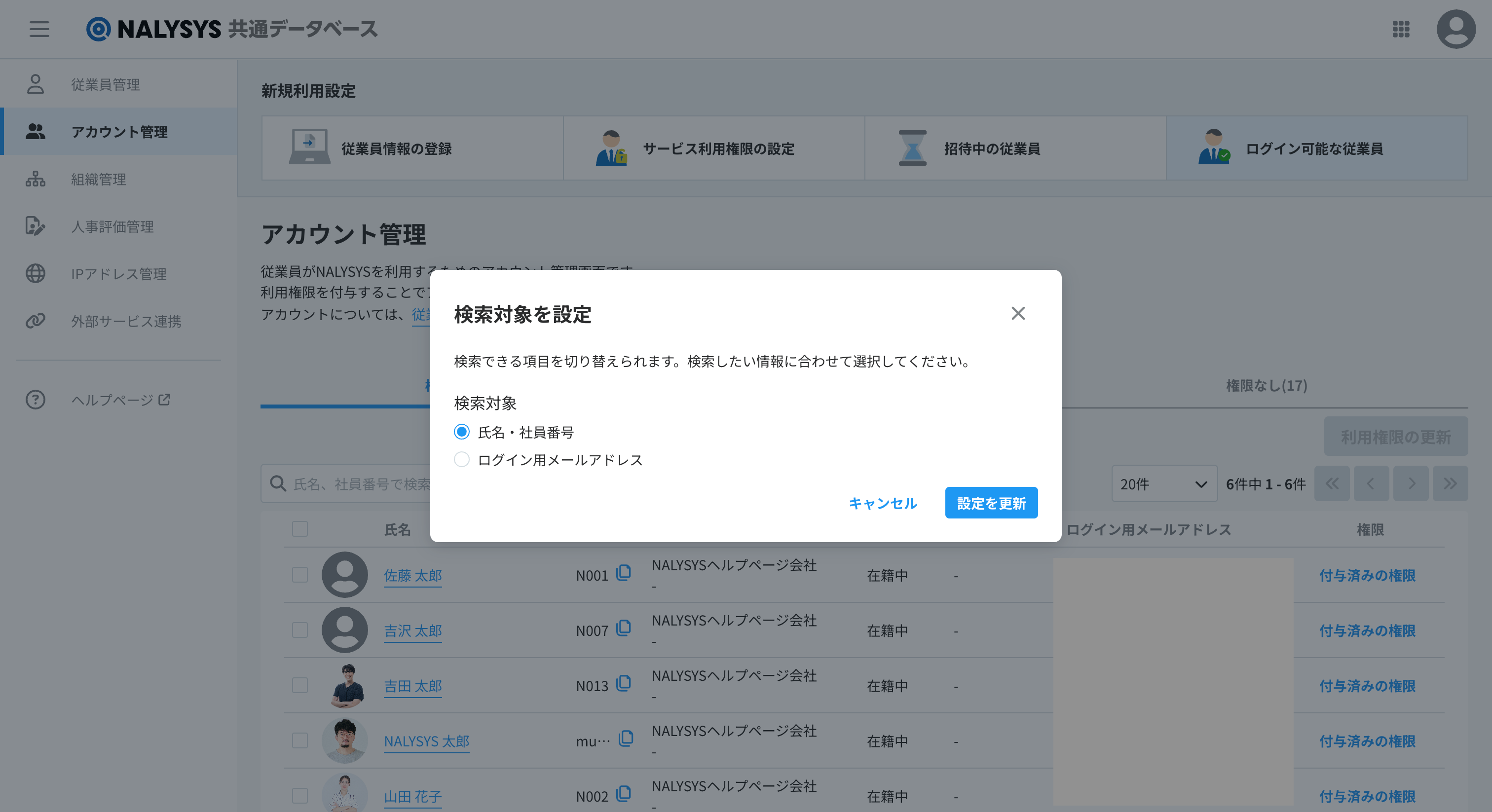Open 人事評価管理 in the sidebar
This screenshot has height=812, width=1492.
112,226
